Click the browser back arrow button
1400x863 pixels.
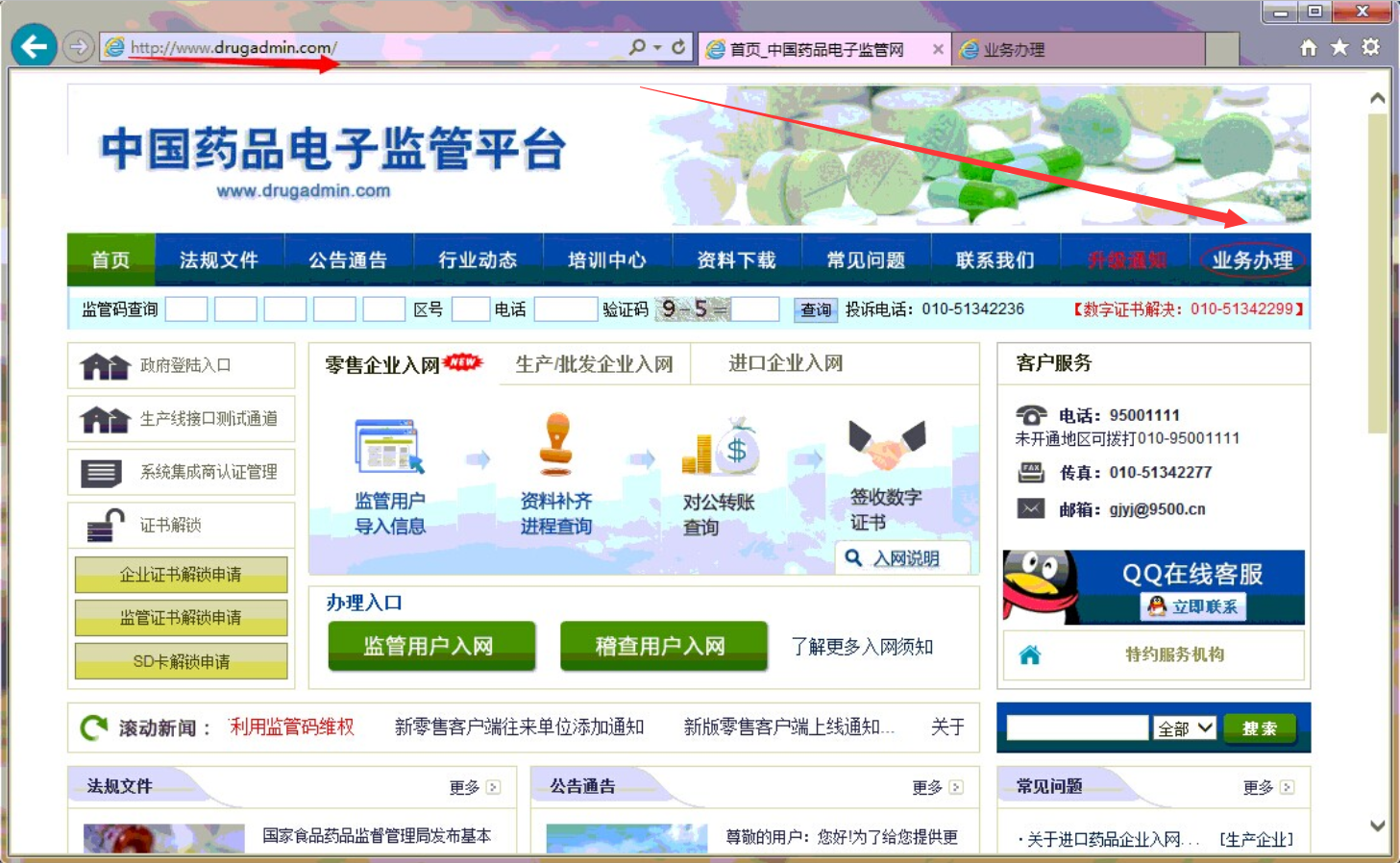point(34,46)
